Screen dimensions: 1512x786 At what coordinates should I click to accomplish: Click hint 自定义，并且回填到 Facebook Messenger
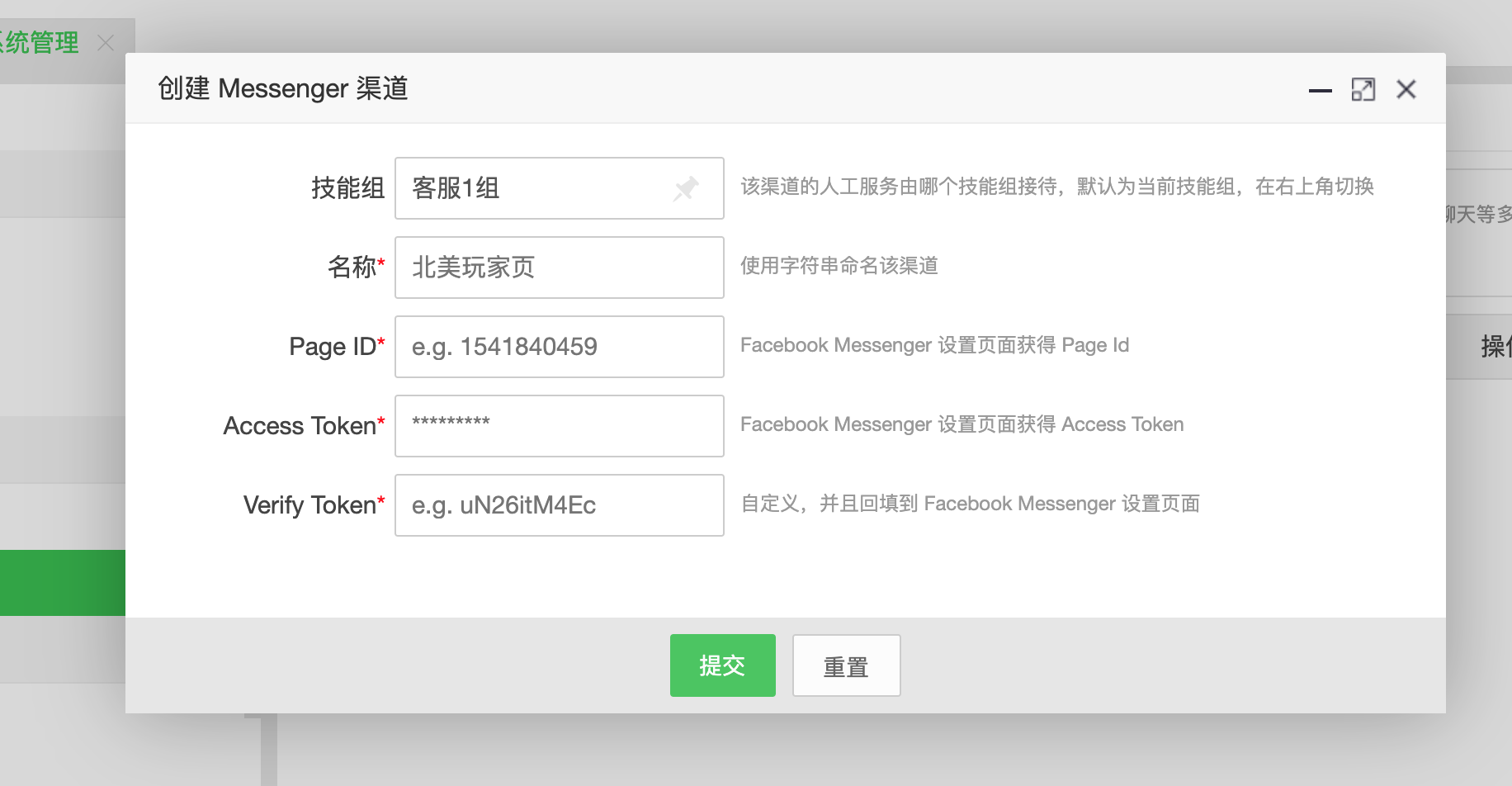click(x=971, y=504)
